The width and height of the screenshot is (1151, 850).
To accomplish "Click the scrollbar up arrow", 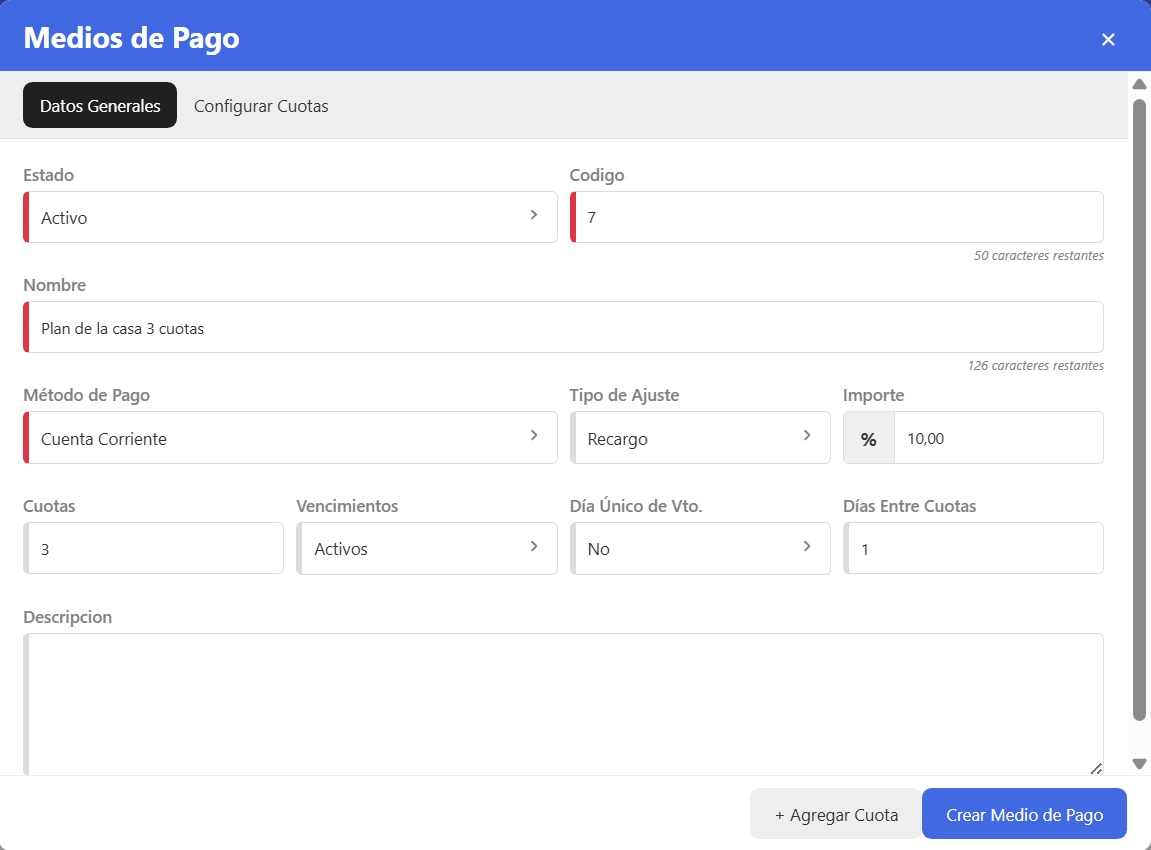I will pyautogui.click(x=1139, y=84).
